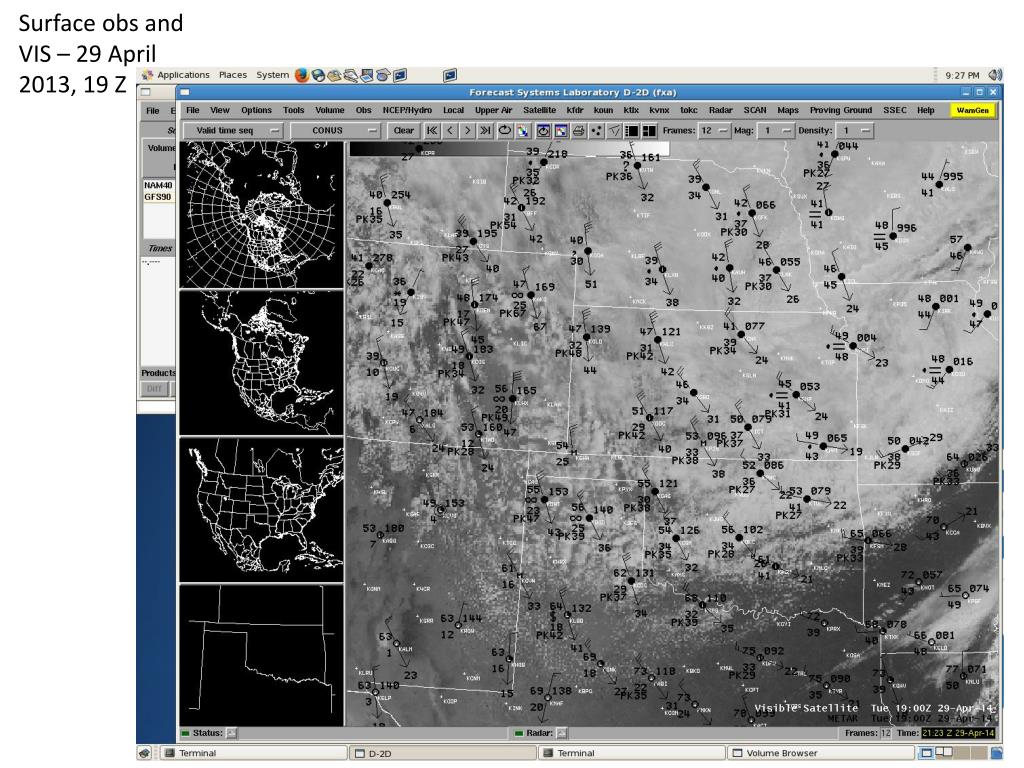
Task: Click the boxed image icon beside the printer
Action: coord(560,131)
